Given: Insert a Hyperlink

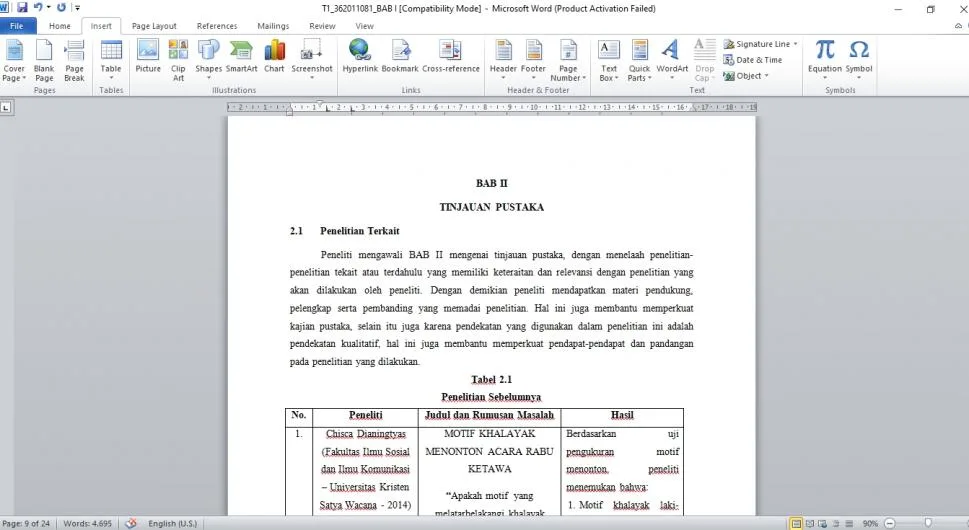Looking at the screenshot, I should pyautogui.click(x=360, y=56).
